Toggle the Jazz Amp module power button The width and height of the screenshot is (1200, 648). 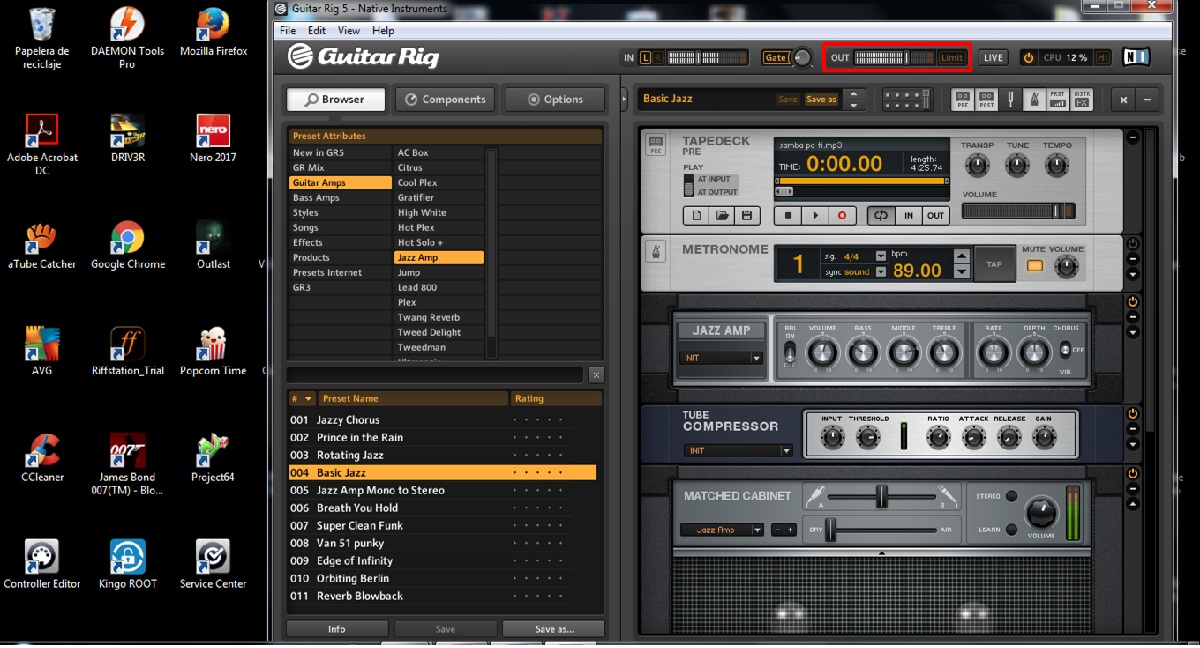pos(1133,301)
